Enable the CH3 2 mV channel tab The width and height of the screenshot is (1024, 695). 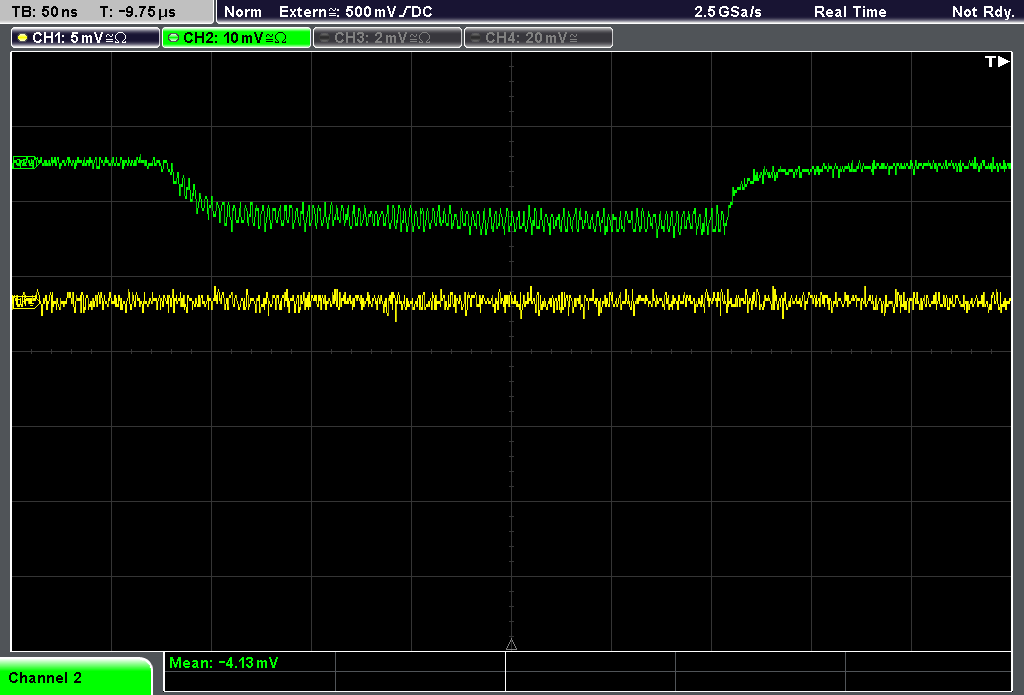pyautogui.click(x=387, y=38)
